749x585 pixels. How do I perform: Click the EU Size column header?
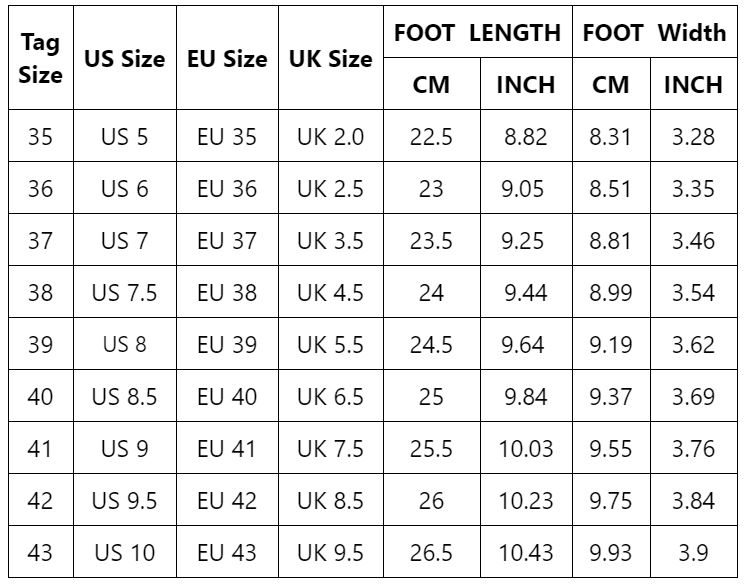(x=227, y=59)
